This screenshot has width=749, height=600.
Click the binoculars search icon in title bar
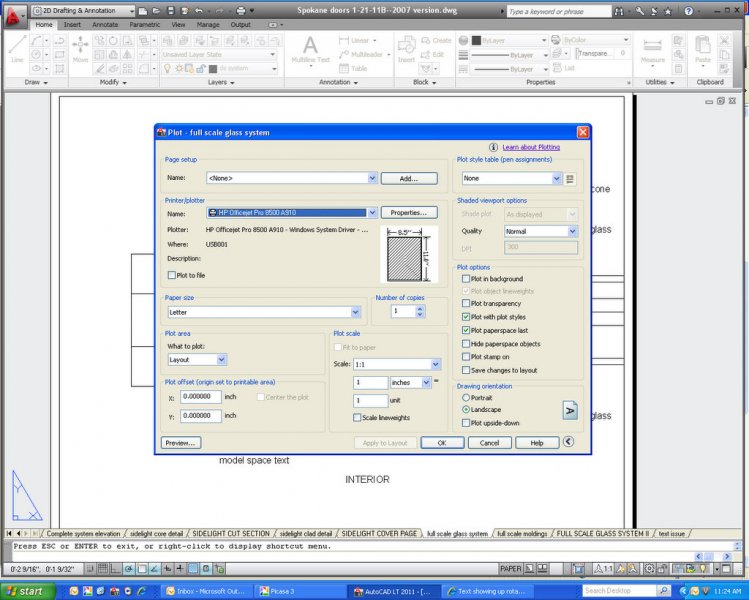[x=619, y=11]
